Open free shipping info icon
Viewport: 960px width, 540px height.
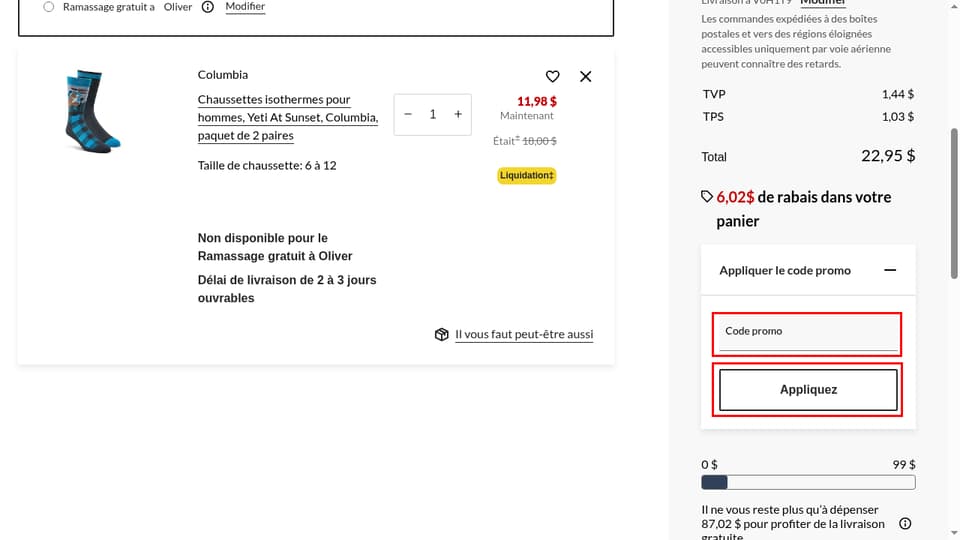coord(905,523)
